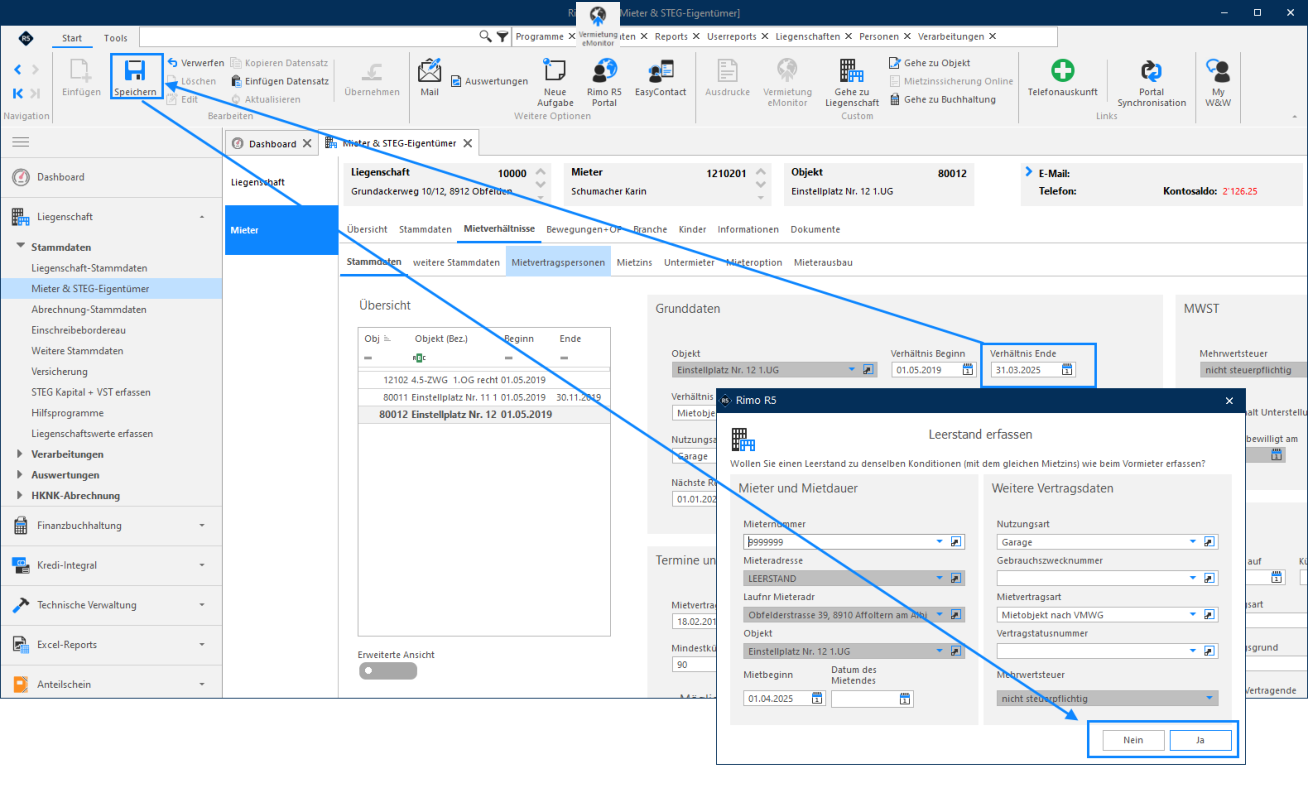Open Mail from the ribbon
The height and width of the screenshot is (788, 1308).
tap(429, 79)
